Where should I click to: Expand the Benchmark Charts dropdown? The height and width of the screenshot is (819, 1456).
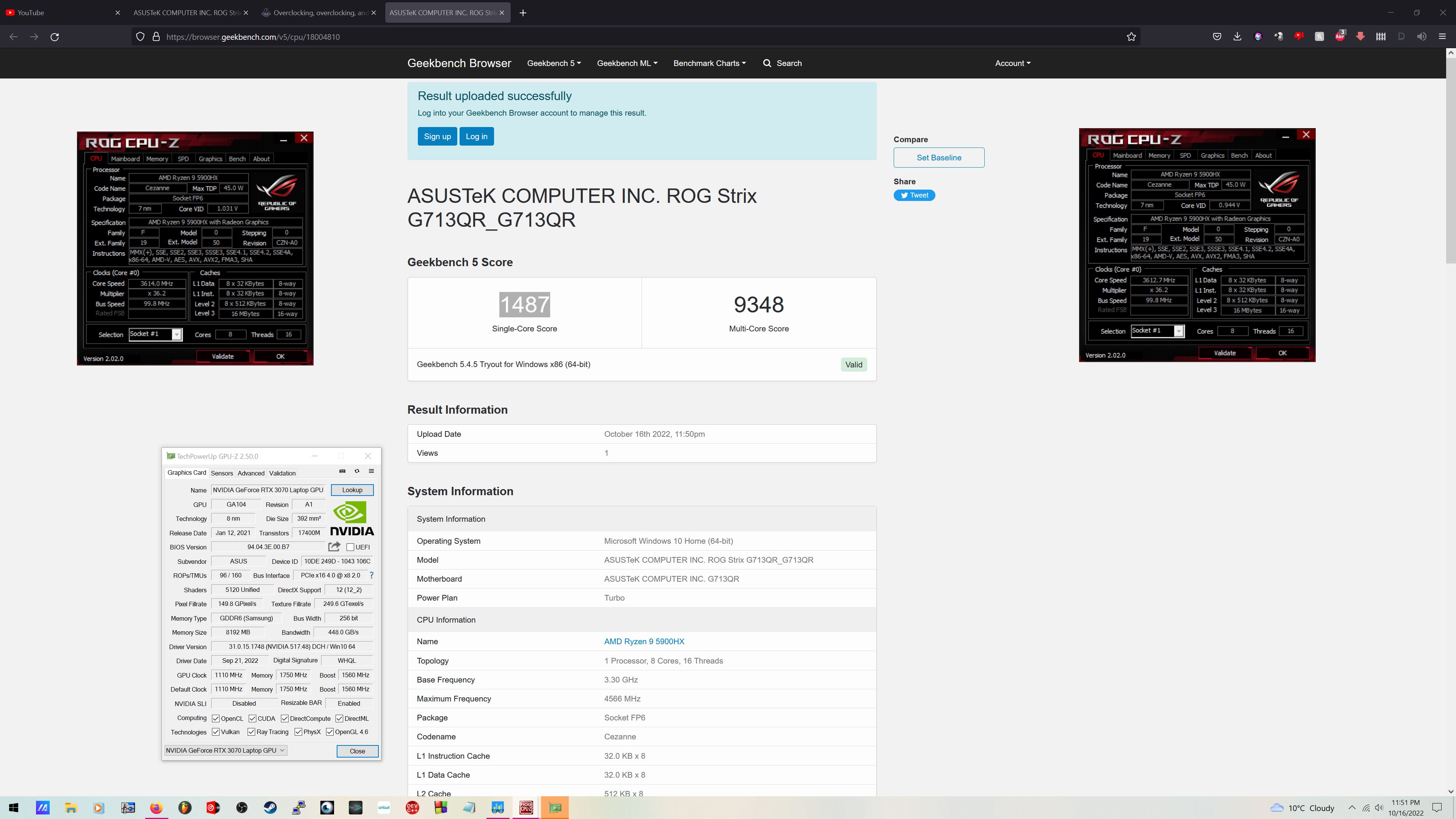pyautogui.click(x=709, y=63)
